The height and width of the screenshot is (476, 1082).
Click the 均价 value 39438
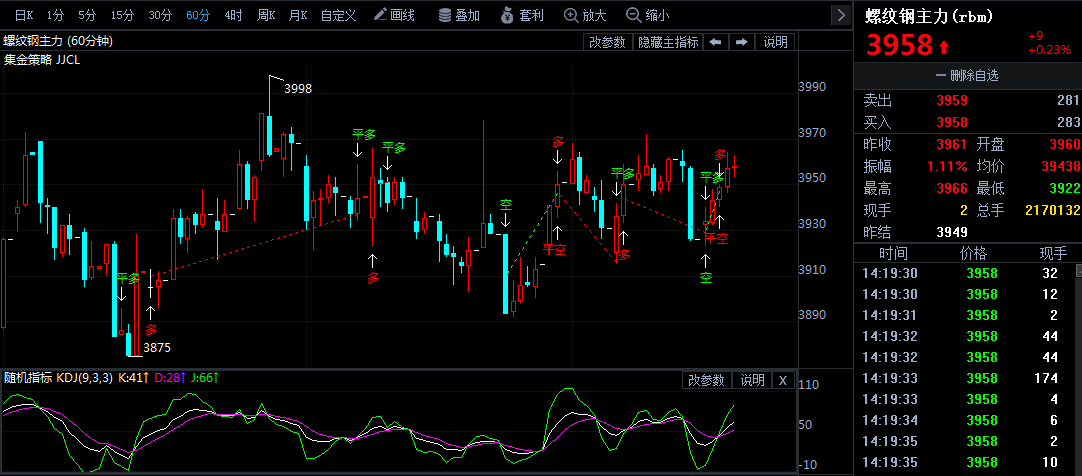coord(1060,166)
